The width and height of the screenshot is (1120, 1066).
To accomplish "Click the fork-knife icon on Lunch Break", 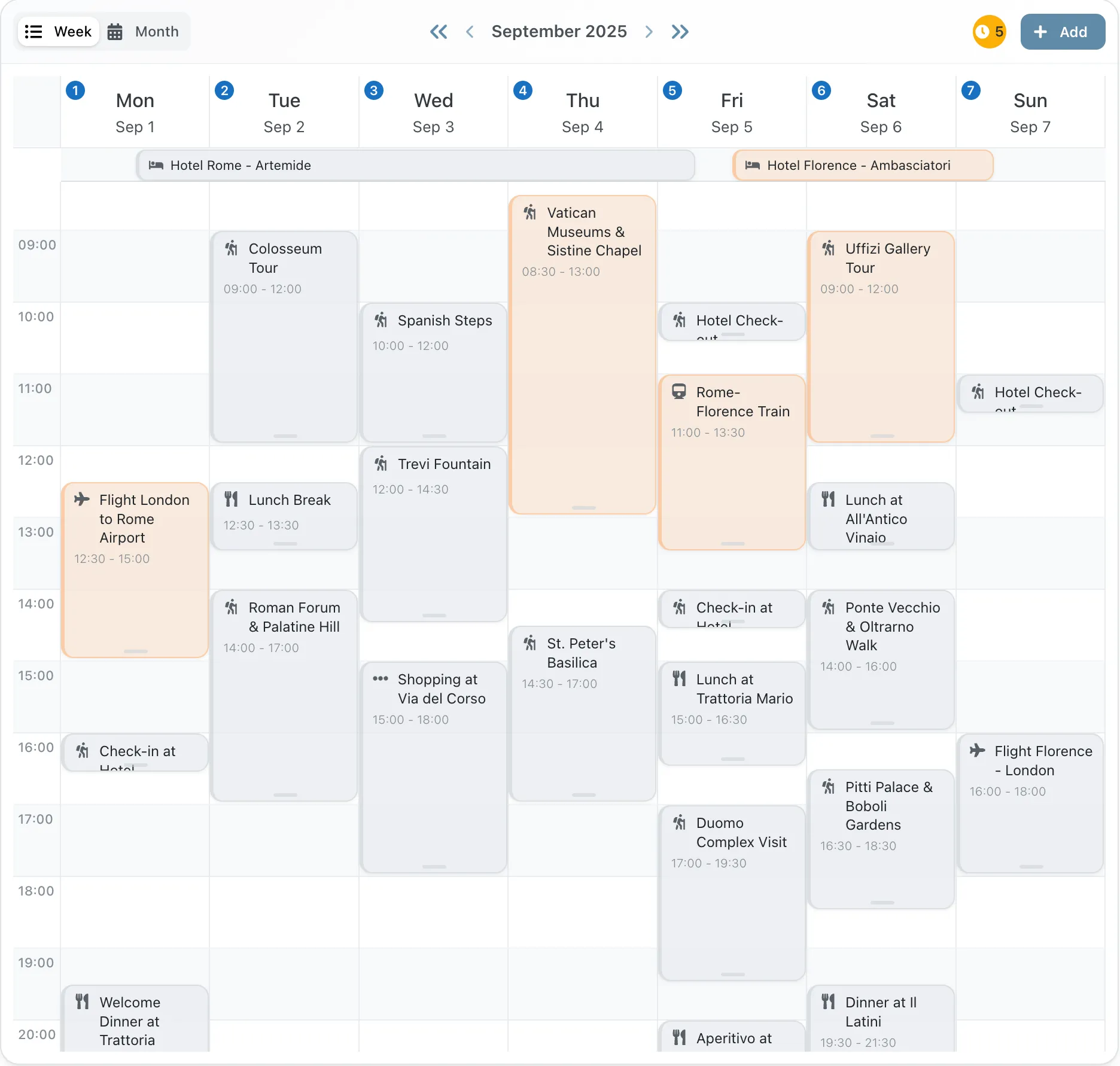I will pyautogui.click(x=232, y=499).
